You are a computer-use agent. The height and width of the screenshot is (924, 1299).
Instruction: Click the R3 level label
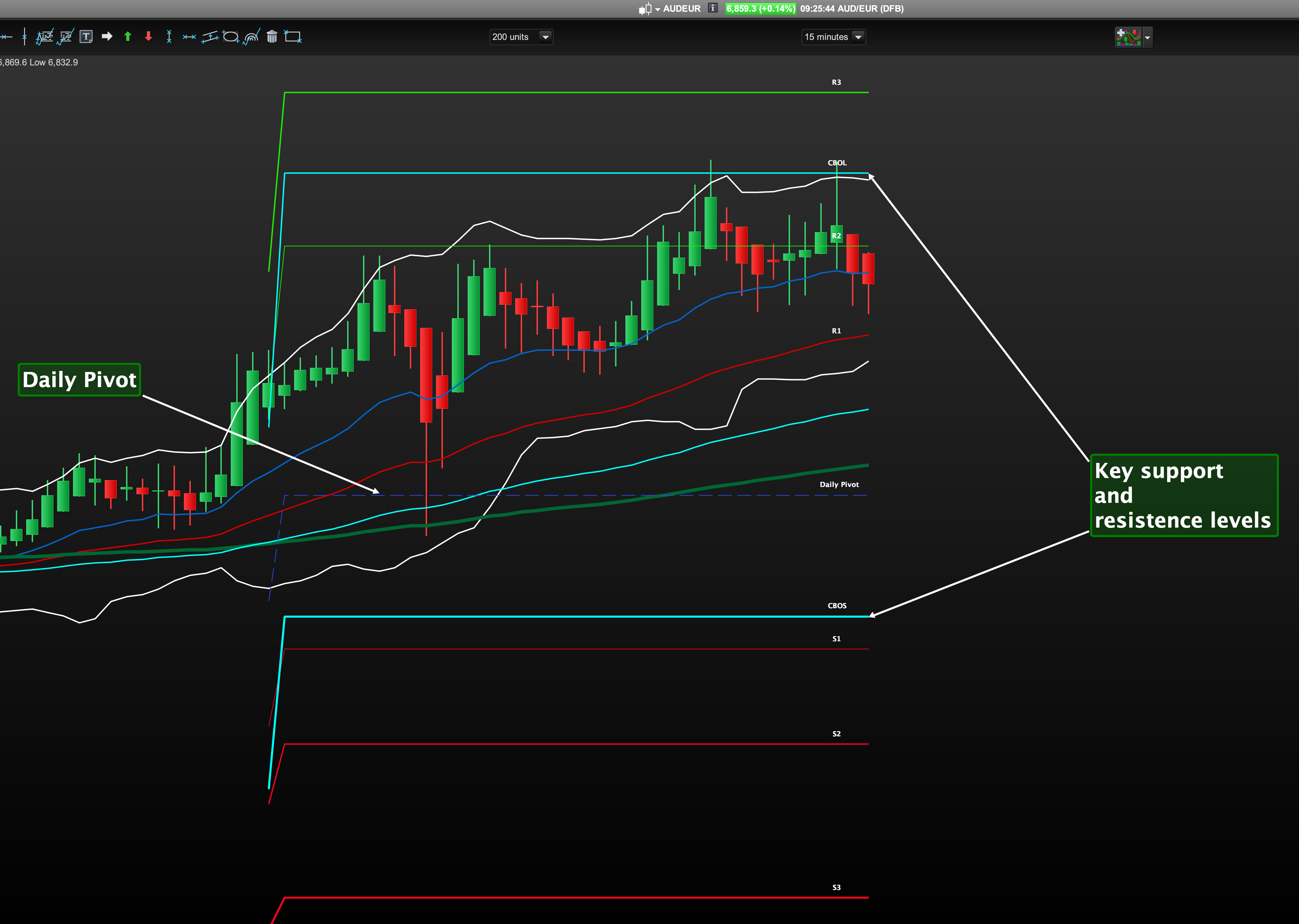pyautogui.click(x=836, y=83)
